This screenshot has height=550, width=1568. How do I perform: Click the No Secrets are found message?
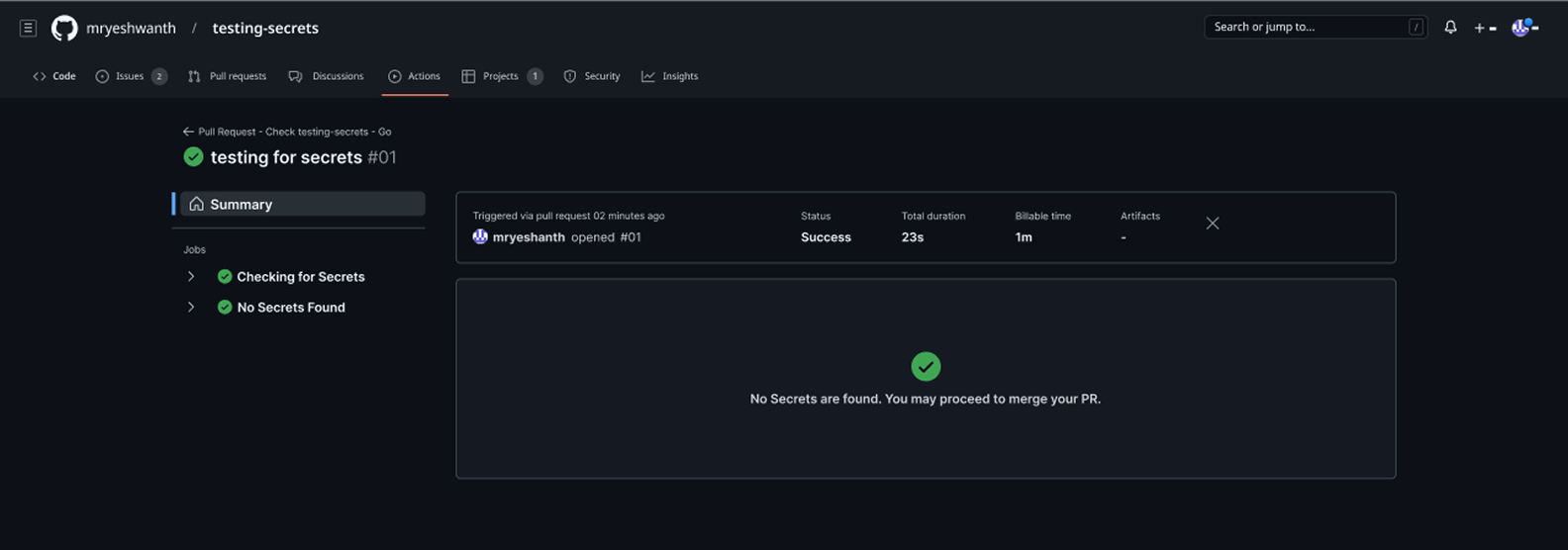[x=926, y=400]
